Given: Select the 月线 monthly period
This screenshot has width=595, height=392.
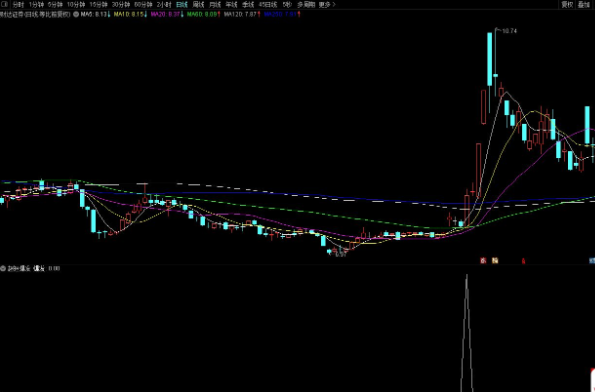Looking at the screenshot, I should [215, 5].
